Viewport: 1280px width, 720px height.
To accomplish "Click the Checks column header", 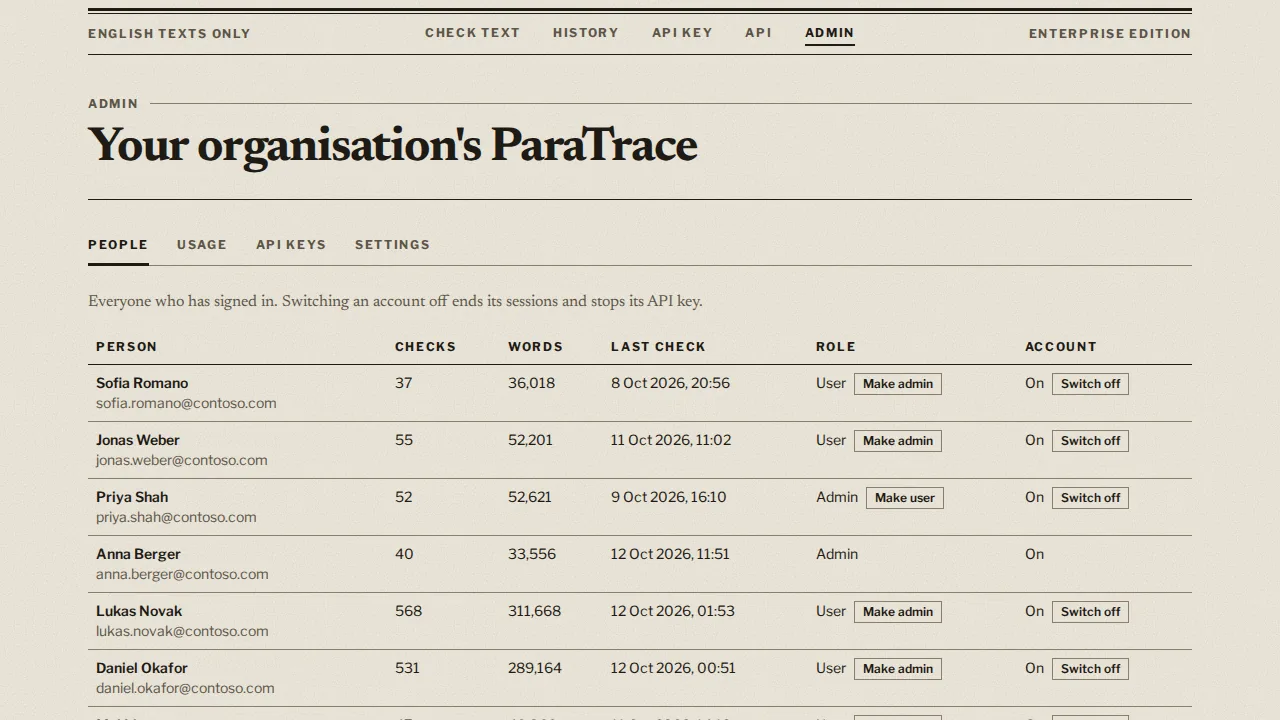I will [x=426, y=347].
